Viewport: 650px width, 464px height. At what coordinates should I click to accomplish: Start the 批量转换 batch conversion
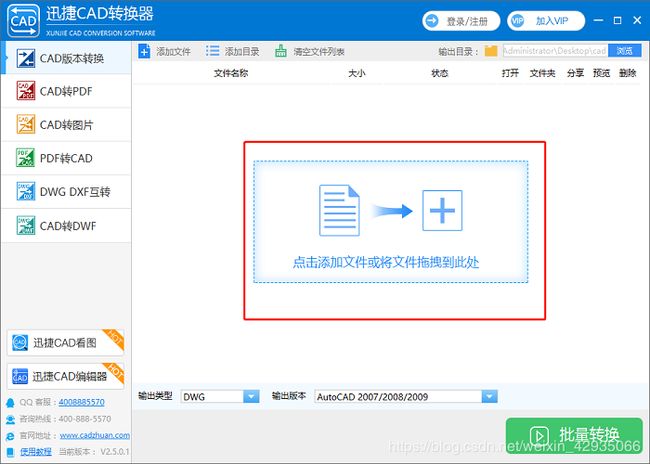tap(574, 435)
